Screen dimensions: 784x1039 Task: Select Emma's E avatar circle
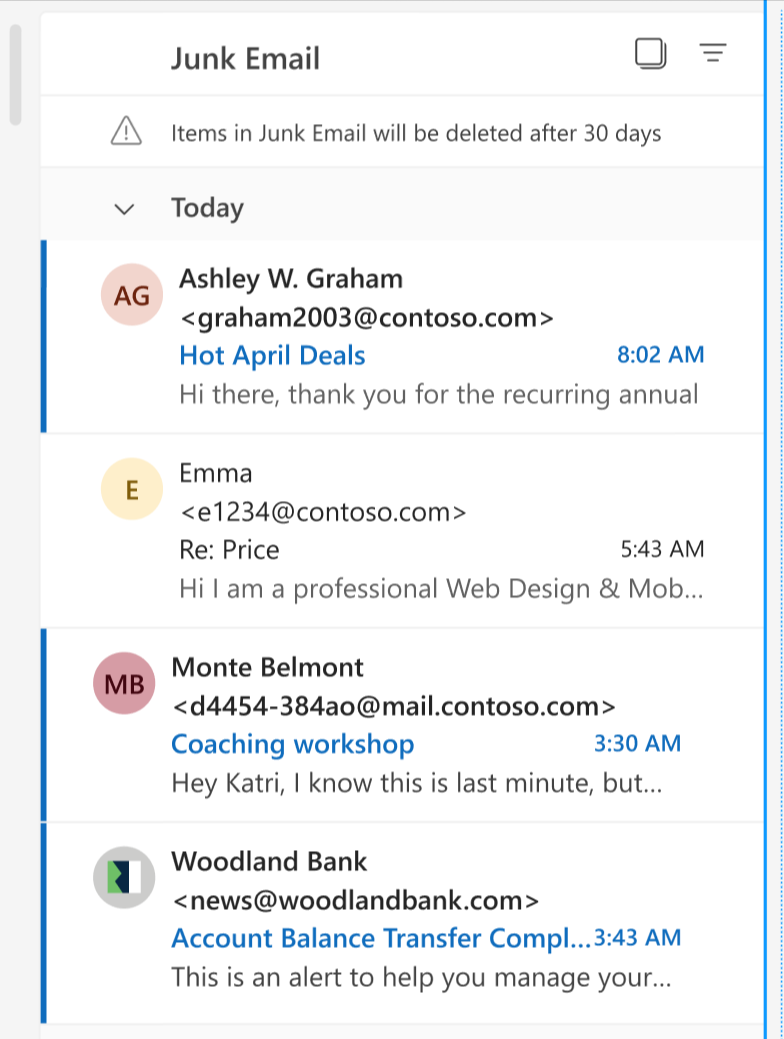click(131, 490)
